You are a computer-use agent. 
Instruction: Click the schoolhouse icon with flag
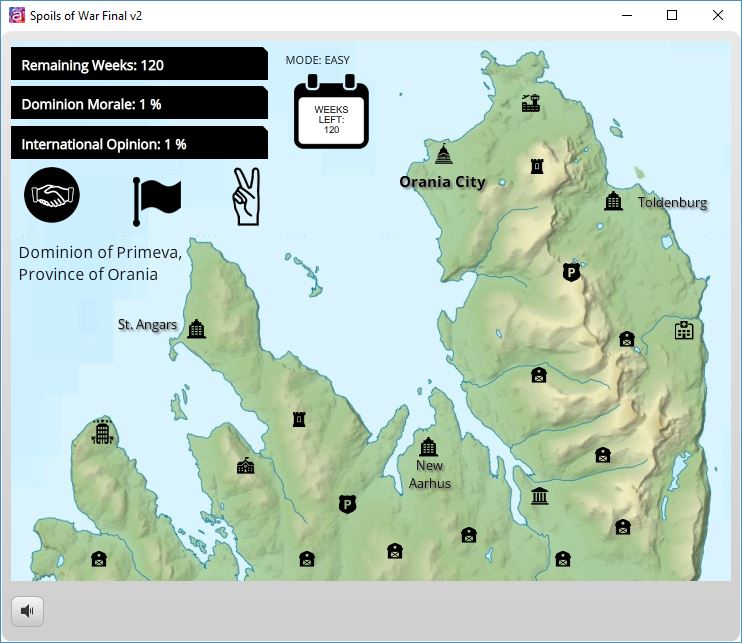click(x=245, y=465)
